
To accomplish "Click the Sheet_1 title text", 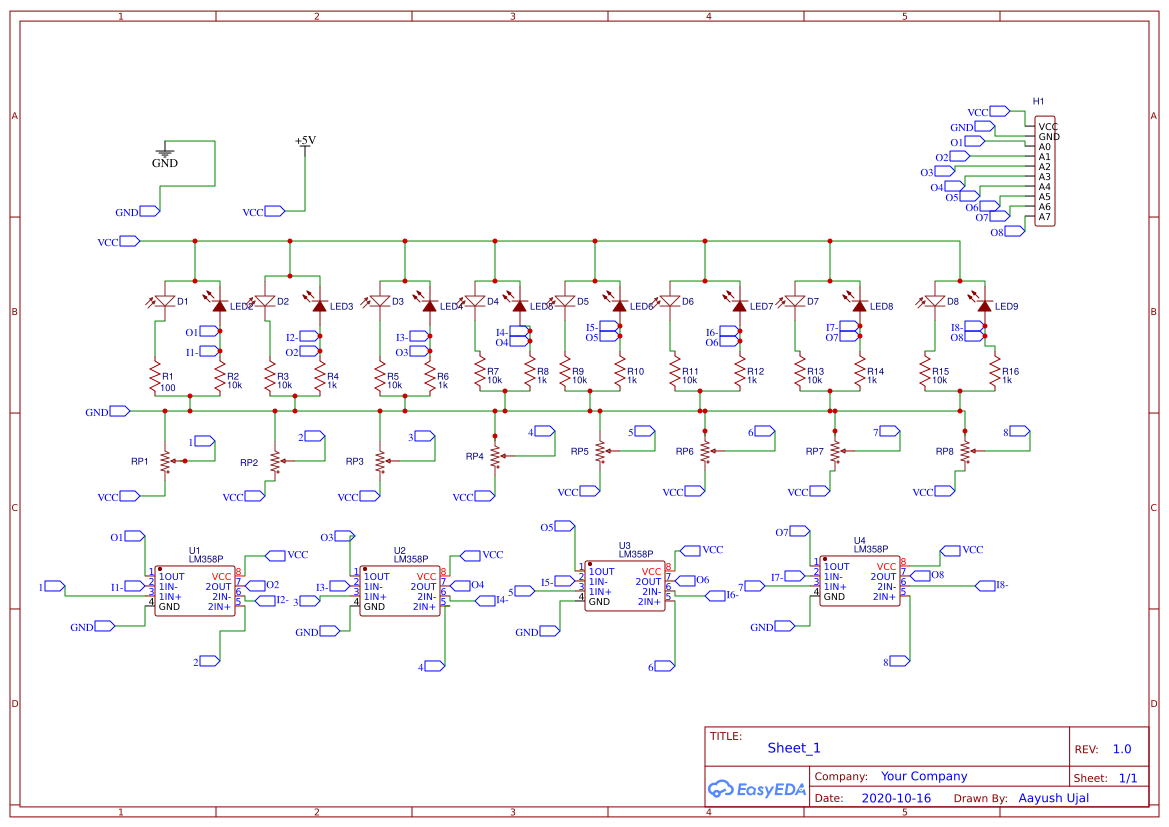I will click(793, 747).
